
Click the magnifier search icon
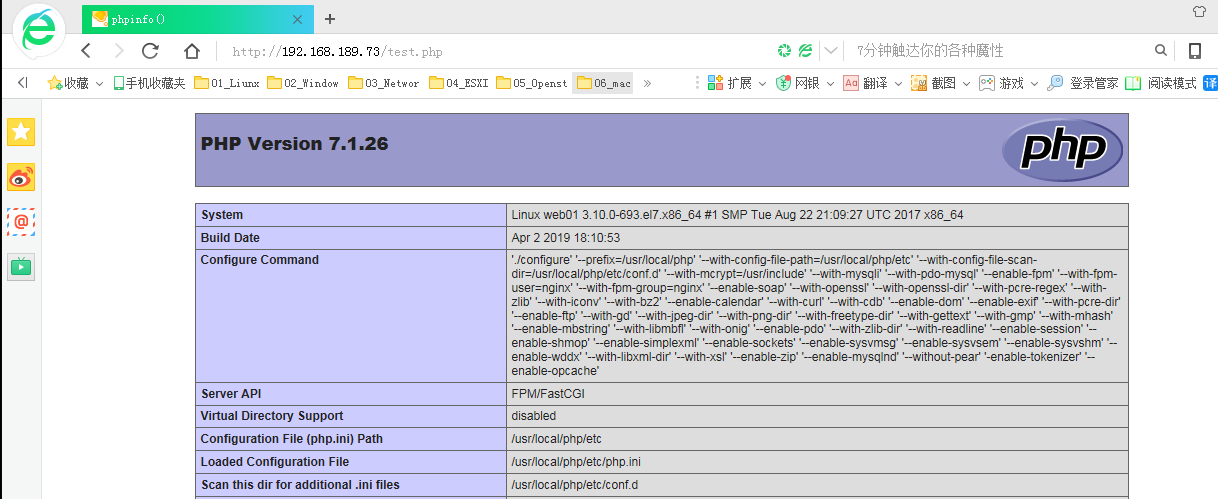point(1161,51)
